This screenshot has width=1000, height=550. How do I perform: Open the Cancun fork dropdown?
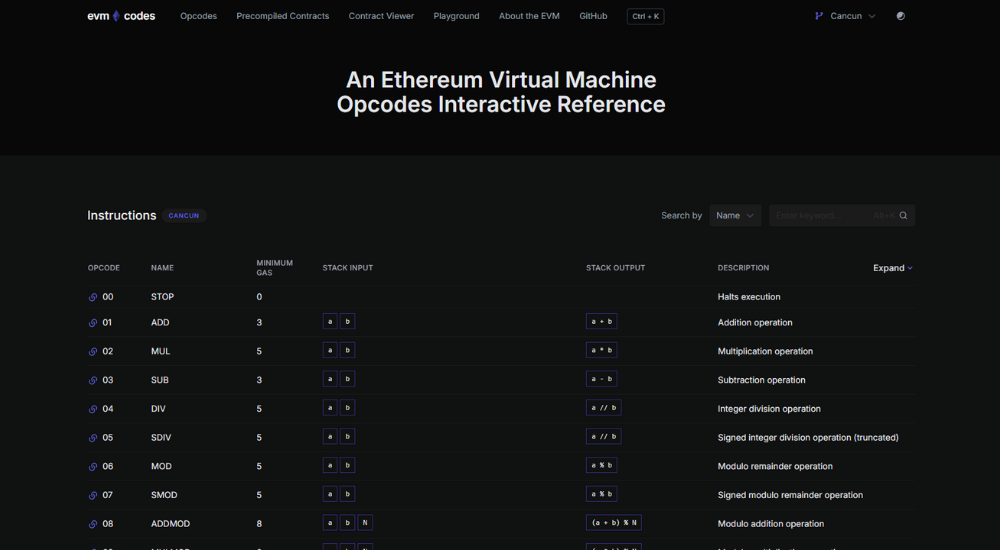[x=846, y=16]
